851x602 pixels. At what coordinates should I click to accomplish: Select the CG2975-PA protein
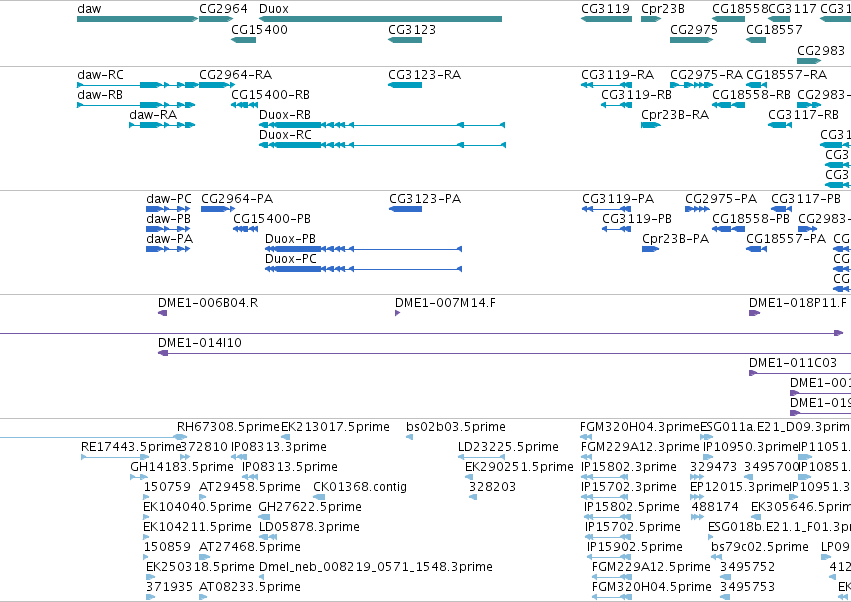click(697, 209)
